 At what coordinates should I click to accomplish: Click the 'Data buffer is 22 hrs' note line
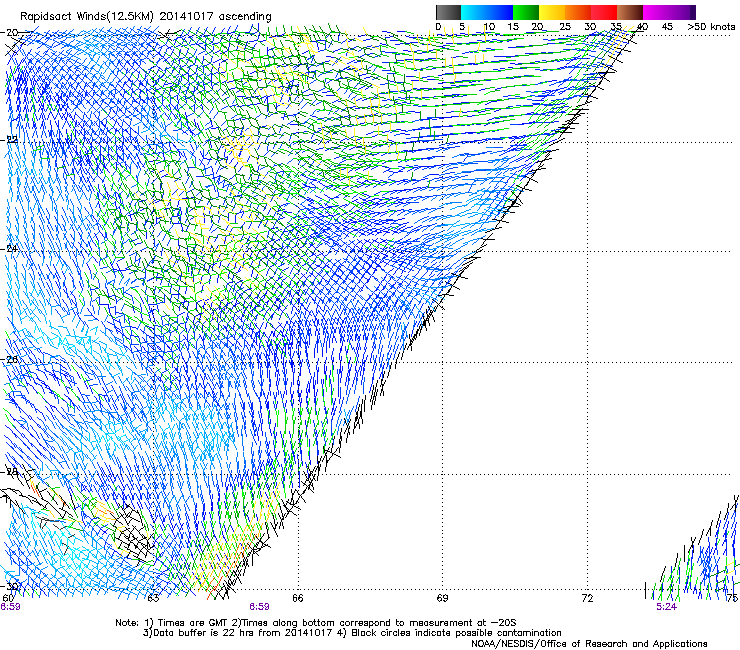pyautogui.click(x=352, y=633)
